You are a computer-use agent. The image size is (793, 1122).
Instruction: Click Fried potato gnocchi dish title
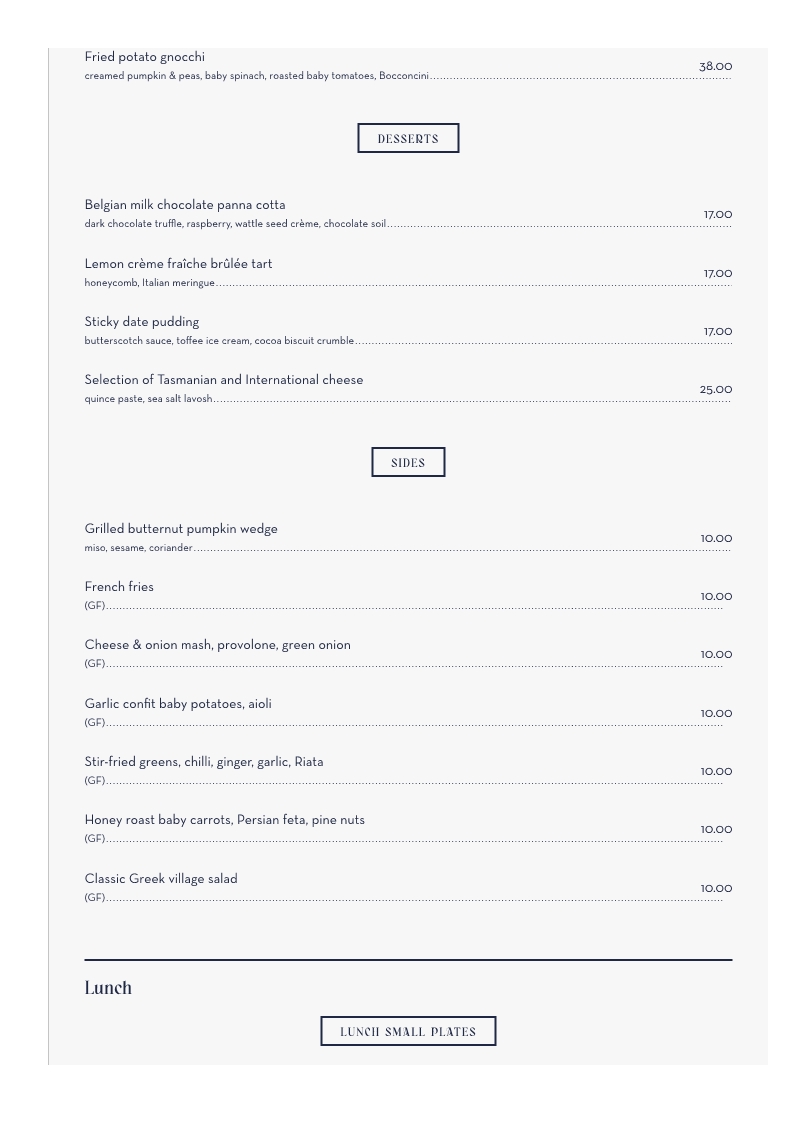pos(144,57)
